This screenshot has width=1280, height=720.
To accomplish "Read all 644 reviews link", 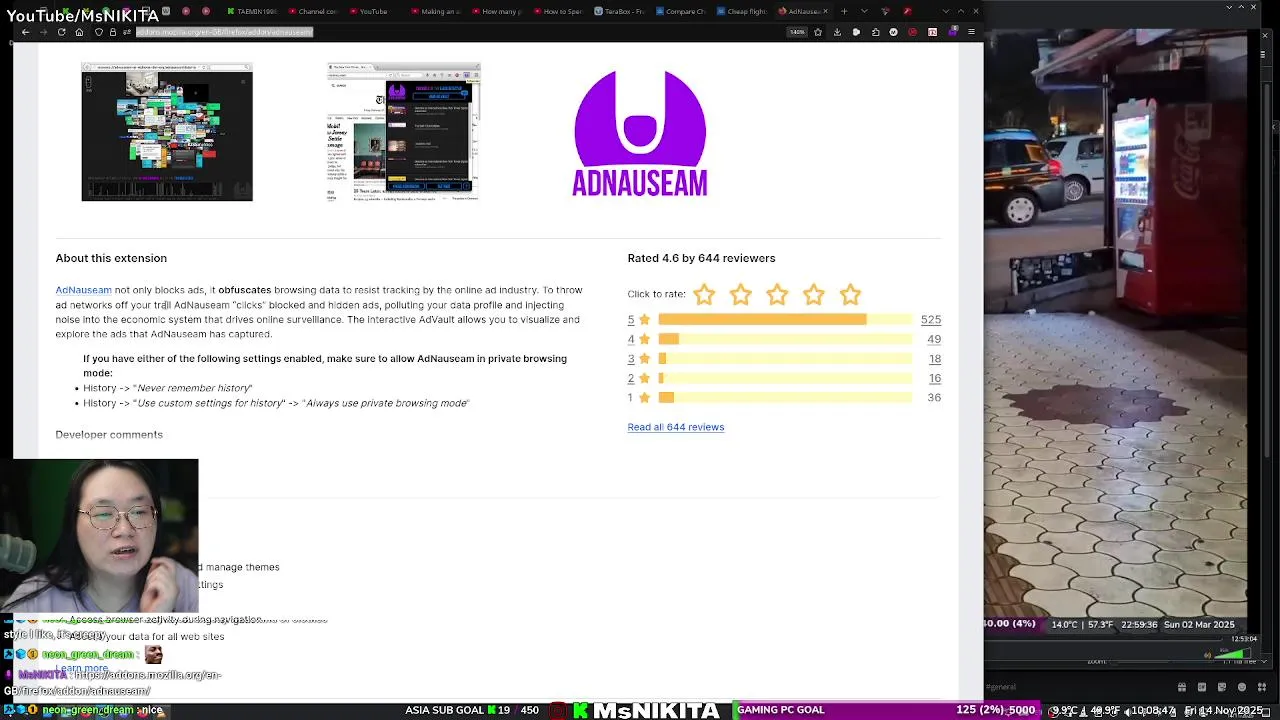I will click(676, 427).
